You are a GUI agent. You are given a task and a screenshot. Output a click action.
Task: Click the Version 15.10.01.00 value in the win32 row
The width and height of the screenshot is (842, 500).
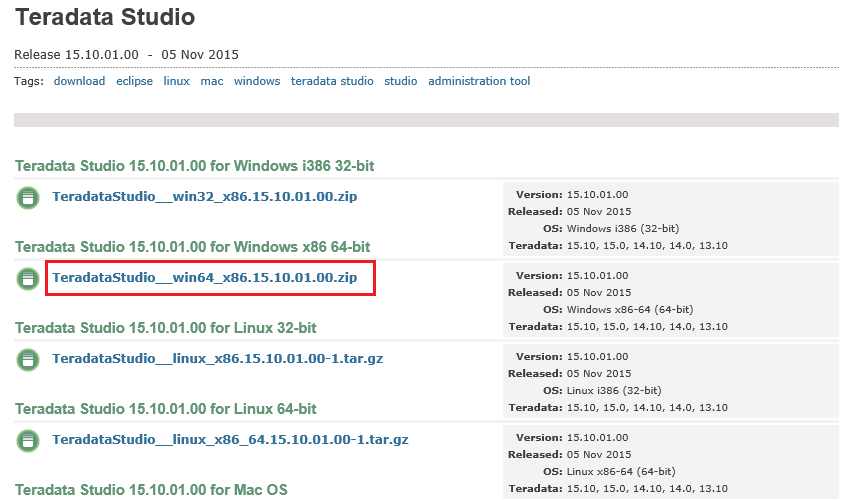598,195
